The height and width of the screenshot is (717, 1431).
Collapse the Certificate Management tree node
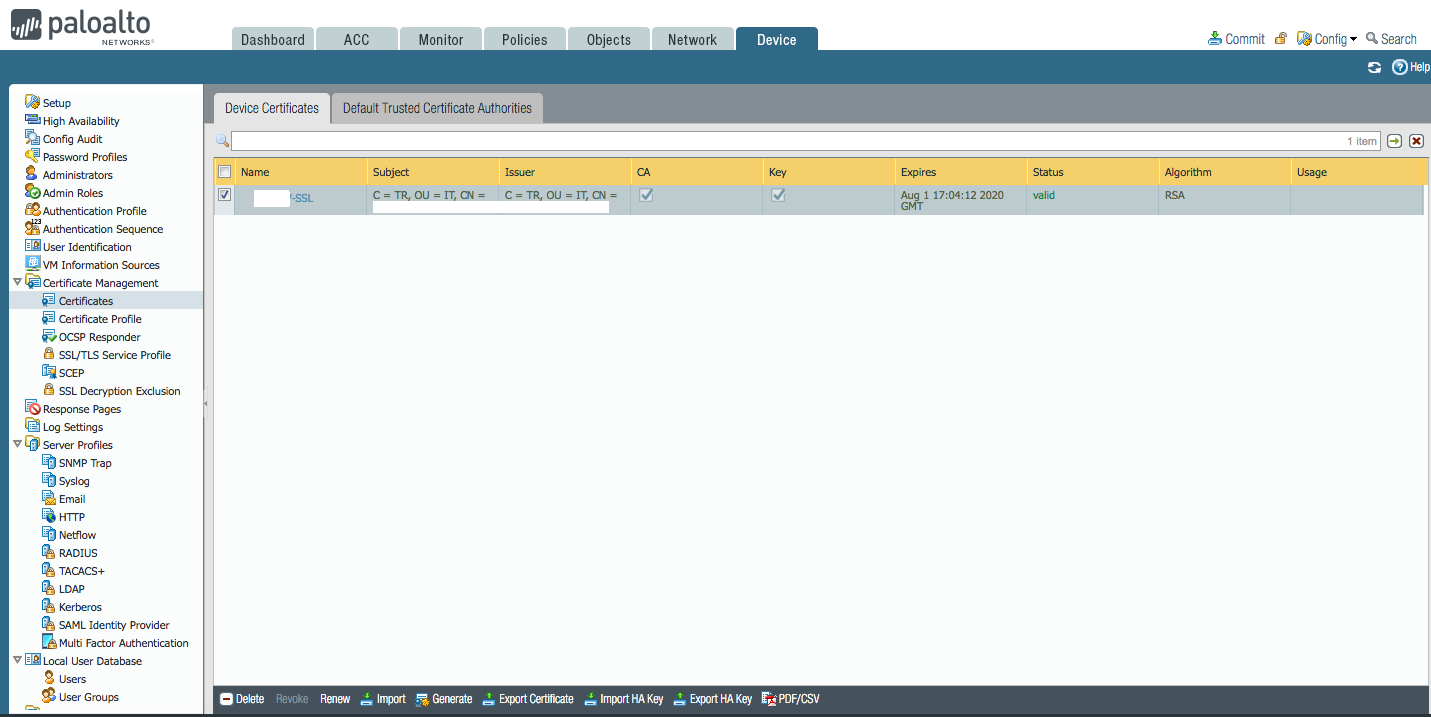point(17,283)
